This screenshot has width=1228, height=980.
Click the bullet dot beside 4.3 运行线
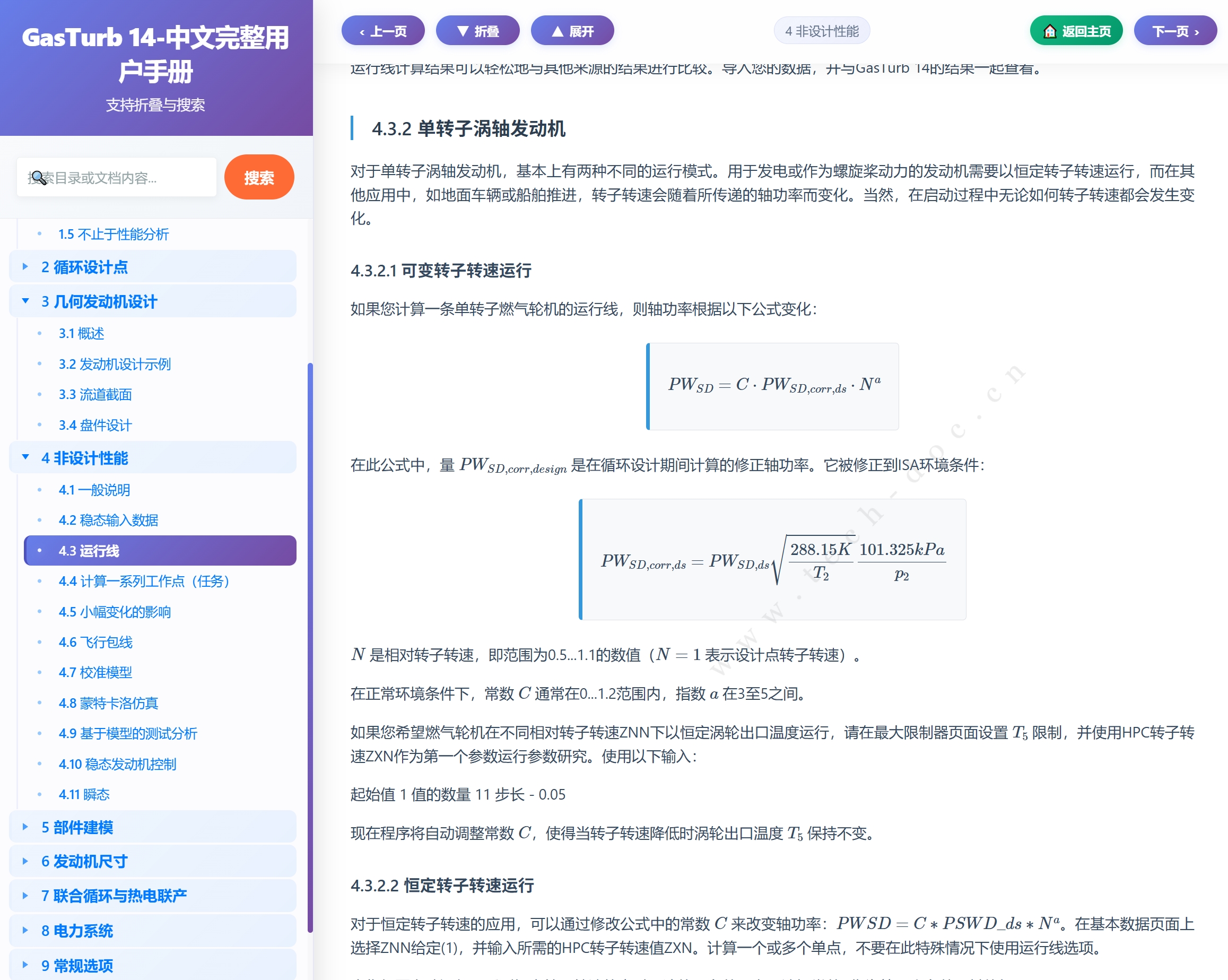tap(39, 551)
